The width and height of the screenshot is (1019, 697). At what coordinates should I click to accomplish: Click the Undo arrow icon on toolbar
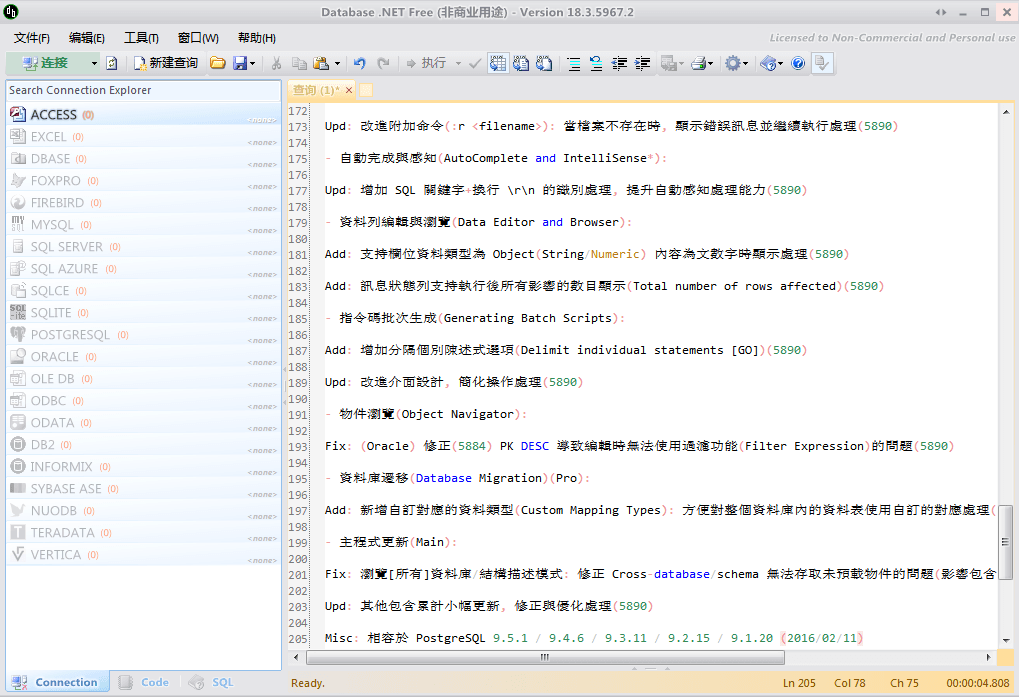pyautogui.click(x=360, y=62)
